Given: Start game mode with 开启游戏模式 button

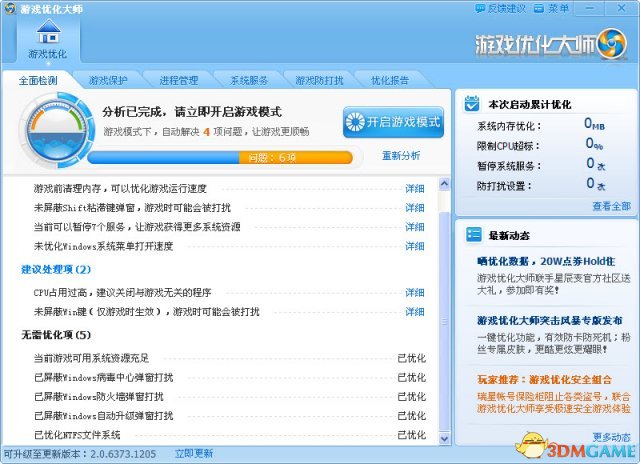Looking at the screenshot, I should 393,122.
